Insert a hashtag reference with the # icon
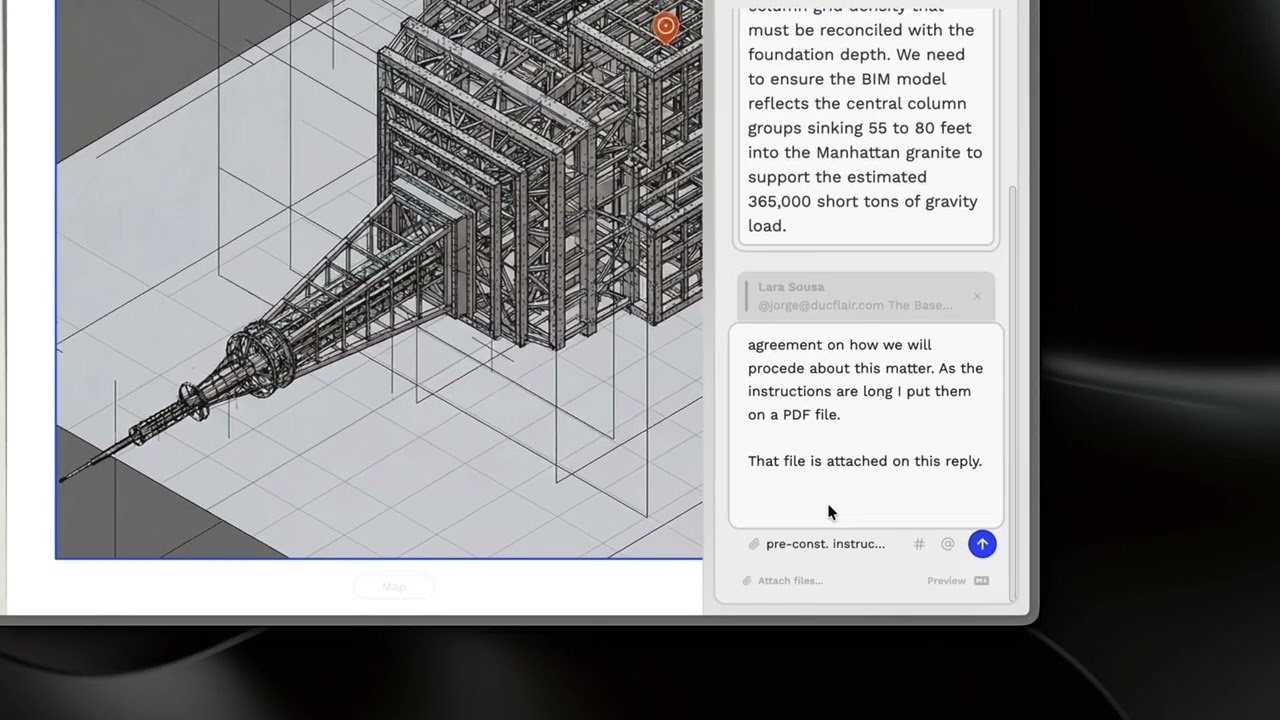Viewport: 1280px width, 720px height. pos(919,544)
